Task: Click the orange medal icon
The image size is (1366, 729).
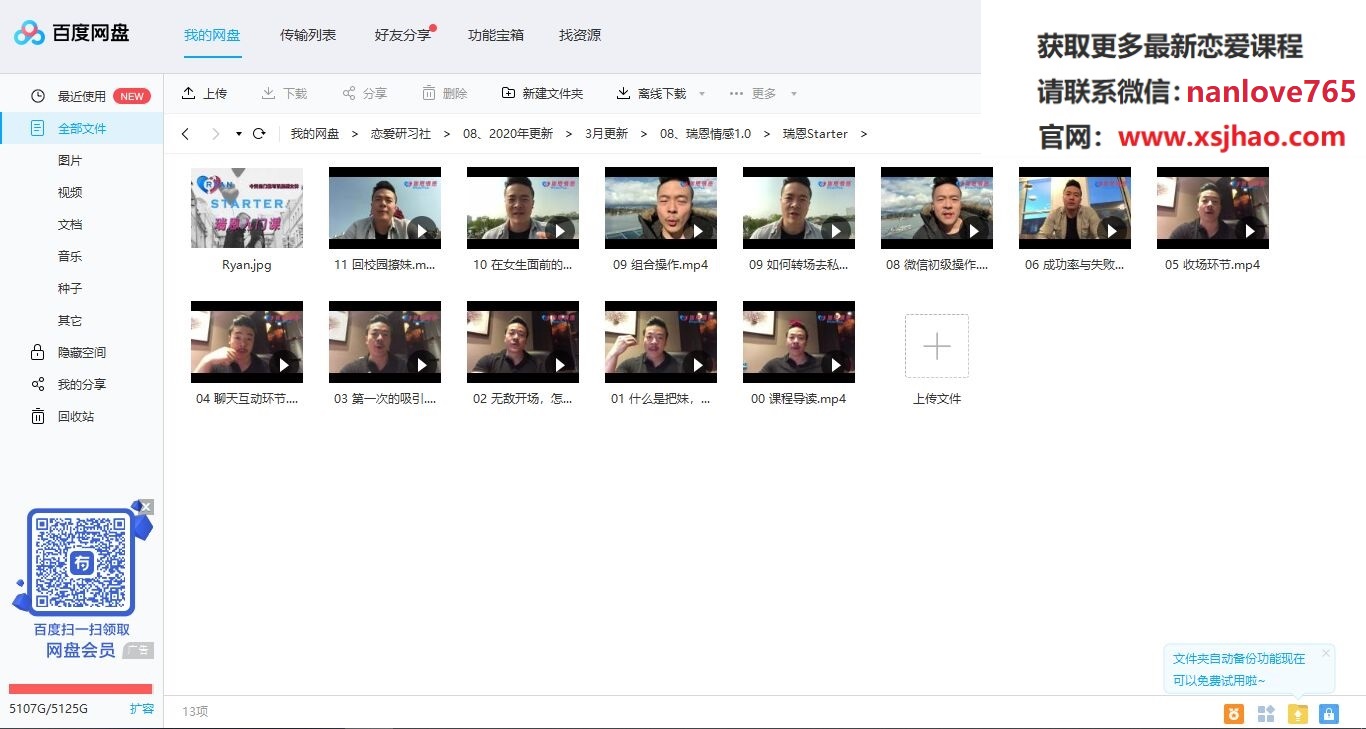Action: pyautogui.click(x=1234, y=714)
